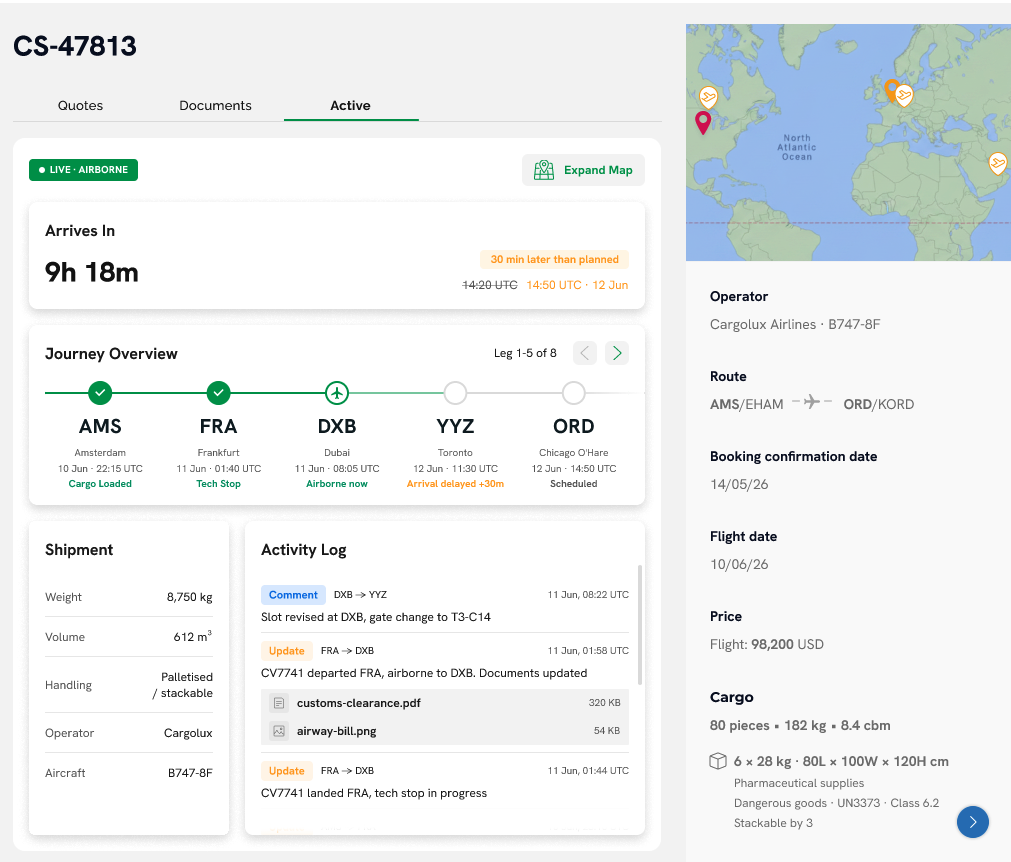Screen dimensions: 1011x862
Task: Click the plane pin at map's right edge
Action: 997,162
